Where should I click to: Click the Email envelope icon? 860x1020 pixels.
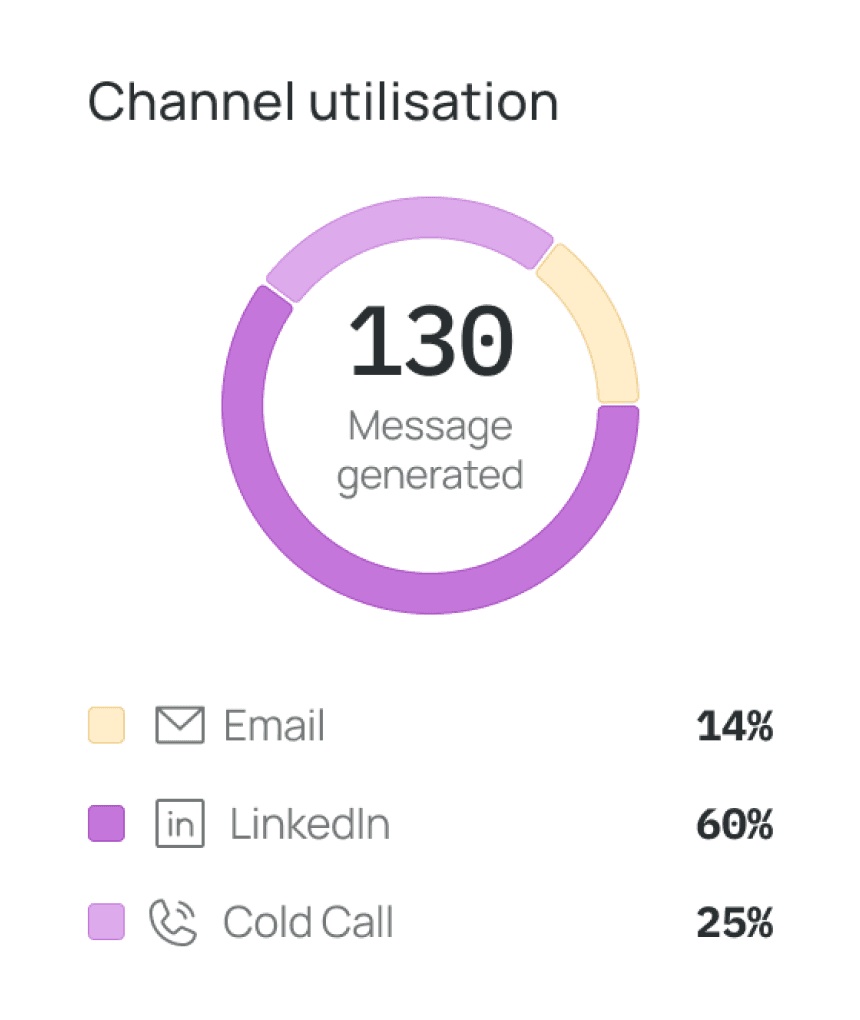(x=180, y=725)
